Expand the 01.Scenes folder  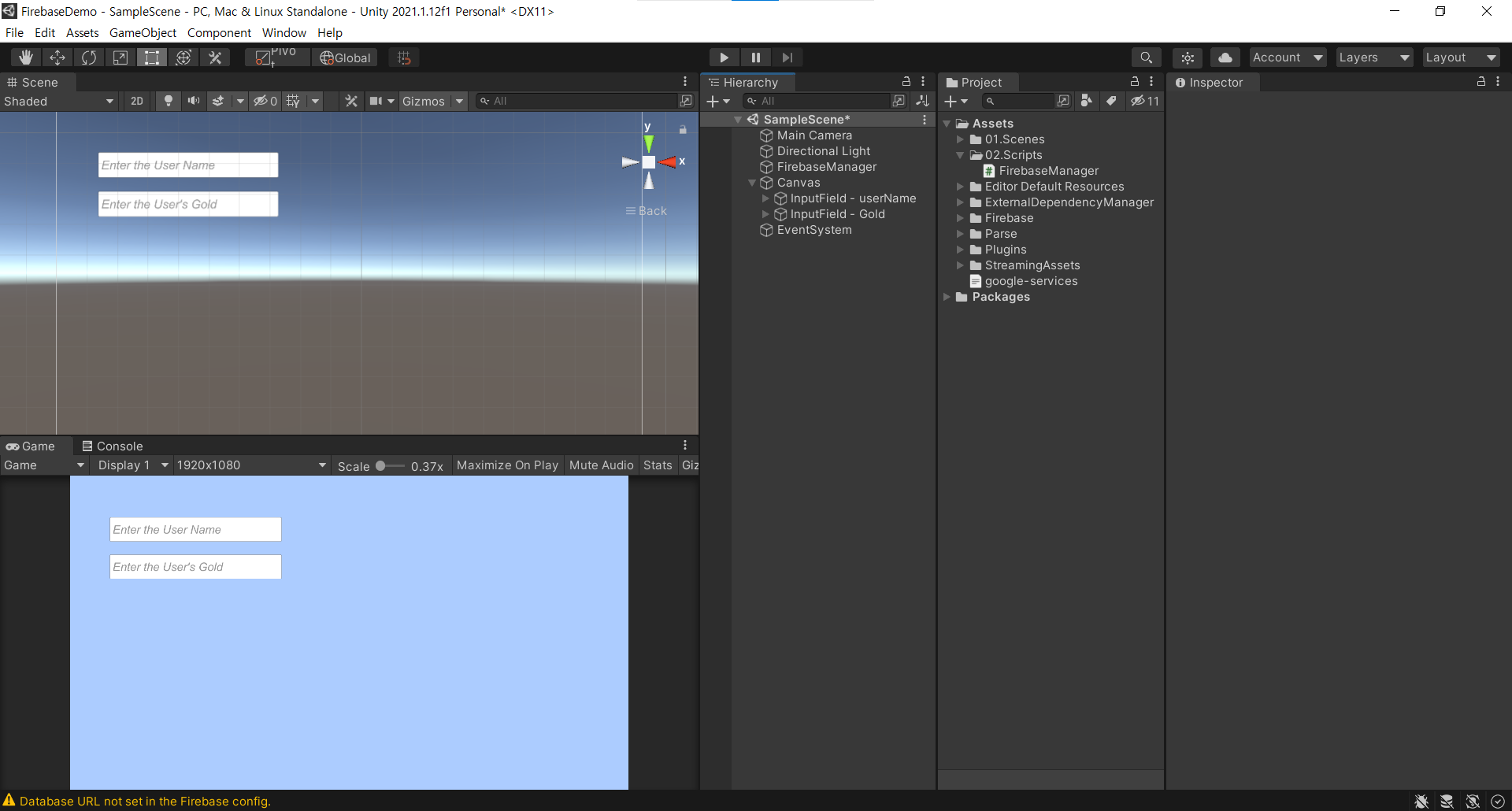960,139
